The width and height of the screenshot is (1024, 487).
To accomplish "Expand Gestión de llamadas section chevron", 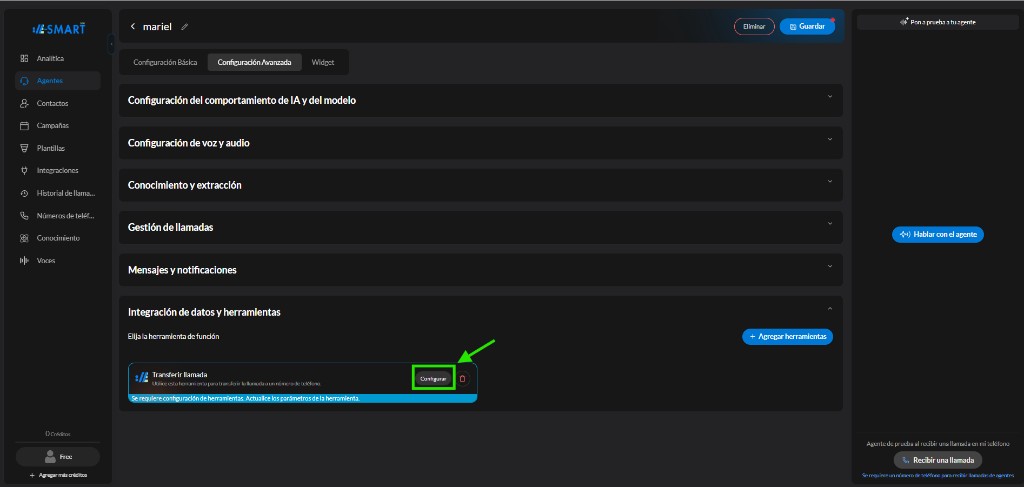I will (830, 224).
